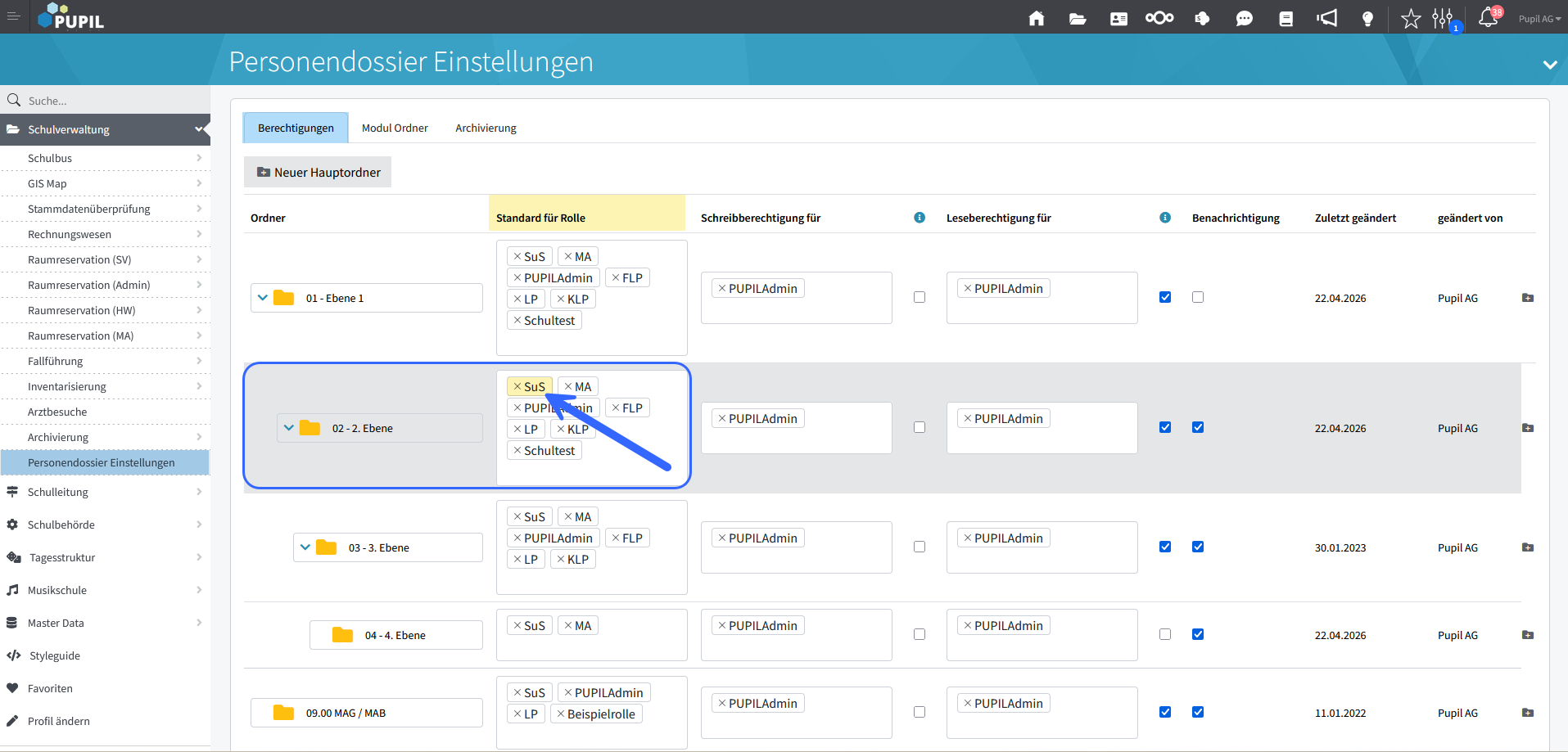Open the notifications bell
1568x752 pixels.
1488,18
